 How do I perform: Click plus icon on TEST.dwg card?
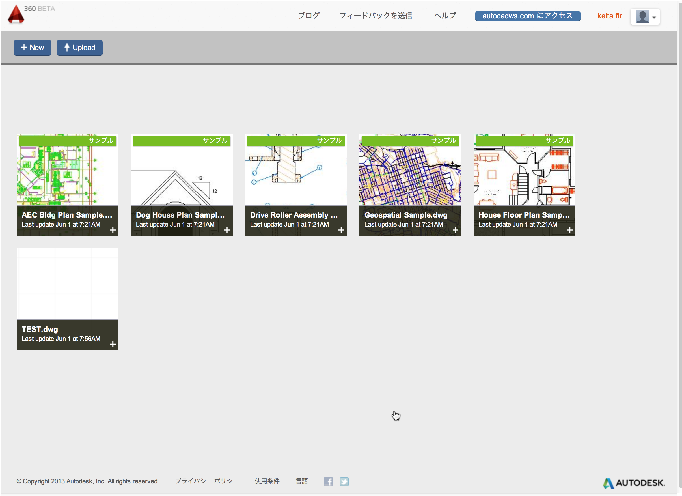coord(113,344)
